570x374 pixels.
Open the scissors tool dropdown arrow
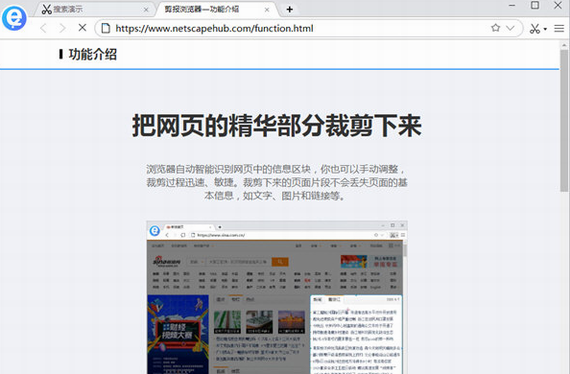pos(545,29)
